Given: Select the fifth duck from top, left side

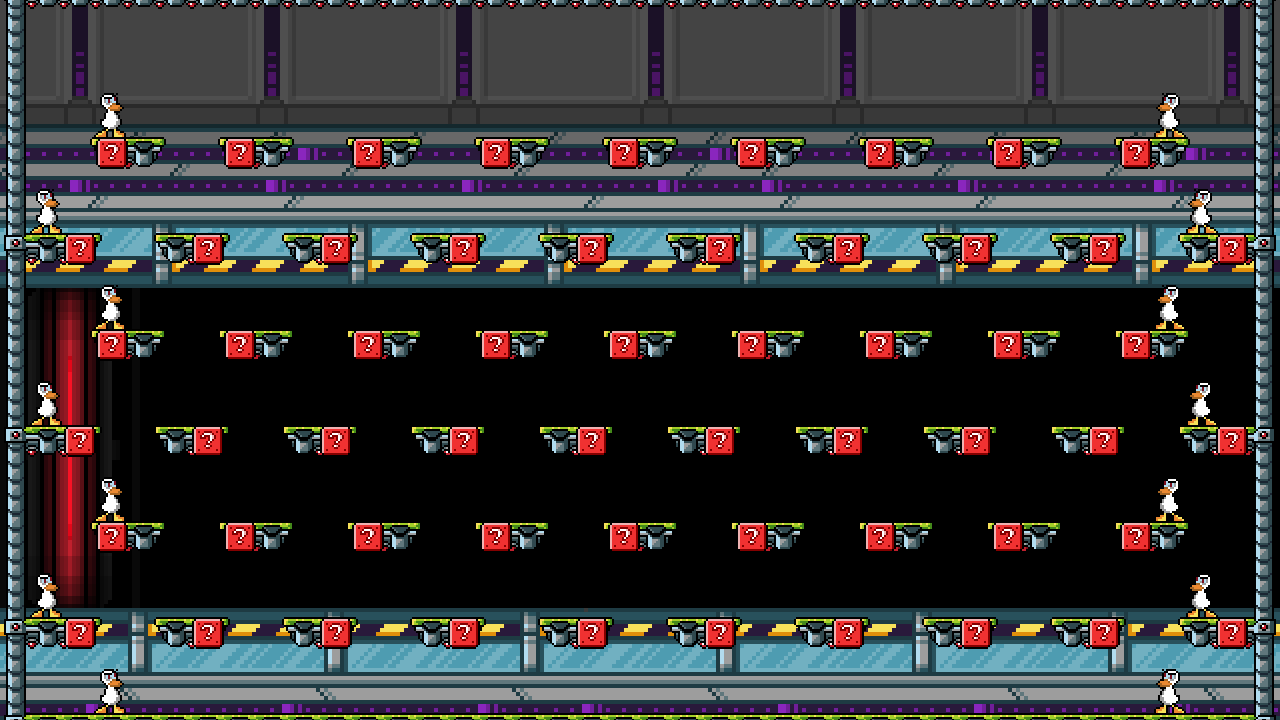Looking at the screenshot, I should pyautogui.click(x=110, y=500).
